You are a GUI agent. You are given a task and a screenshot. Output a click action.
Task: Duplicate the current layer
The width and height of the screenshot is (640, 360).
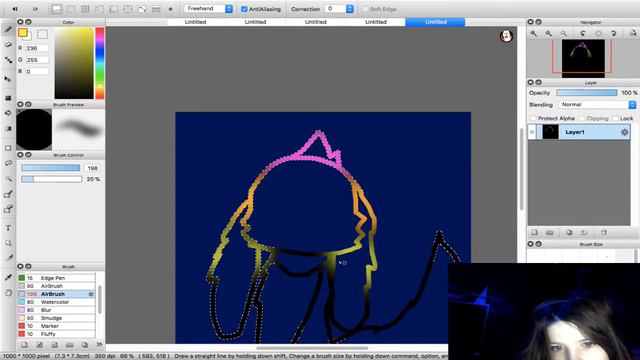point(569,233)
